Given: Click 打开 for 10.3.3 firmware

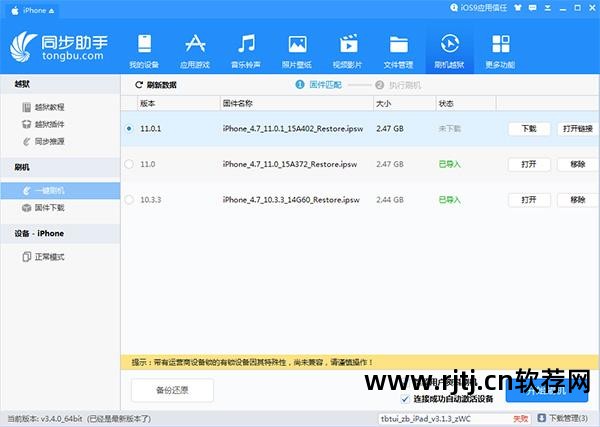Looking at the screenshot, I should 529,200.
